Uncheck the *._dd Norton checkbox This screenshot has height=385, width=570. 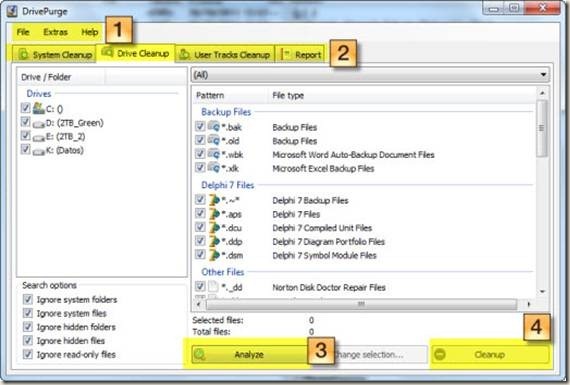coord(200,286)
